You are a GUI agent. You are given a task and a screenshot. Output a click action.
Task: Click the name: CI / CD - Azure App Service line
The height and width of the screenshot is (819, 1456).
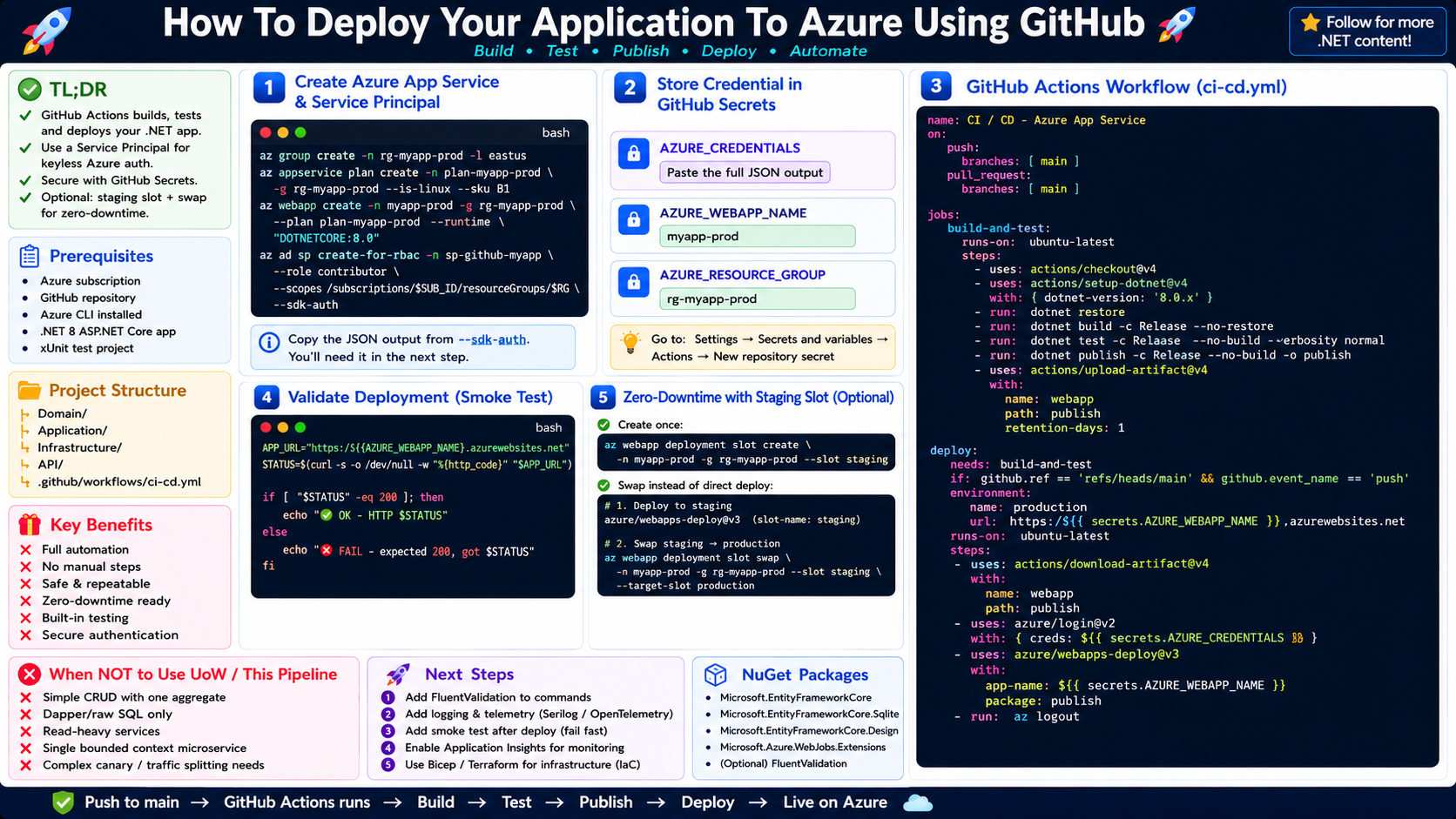coord(1036,120)
